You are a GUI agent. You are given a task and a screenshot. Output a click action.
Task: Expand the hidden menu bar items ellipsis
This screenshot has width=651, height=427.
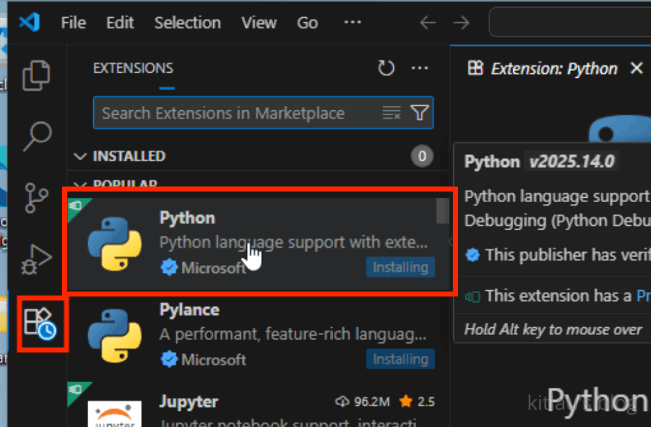(352, 22)
